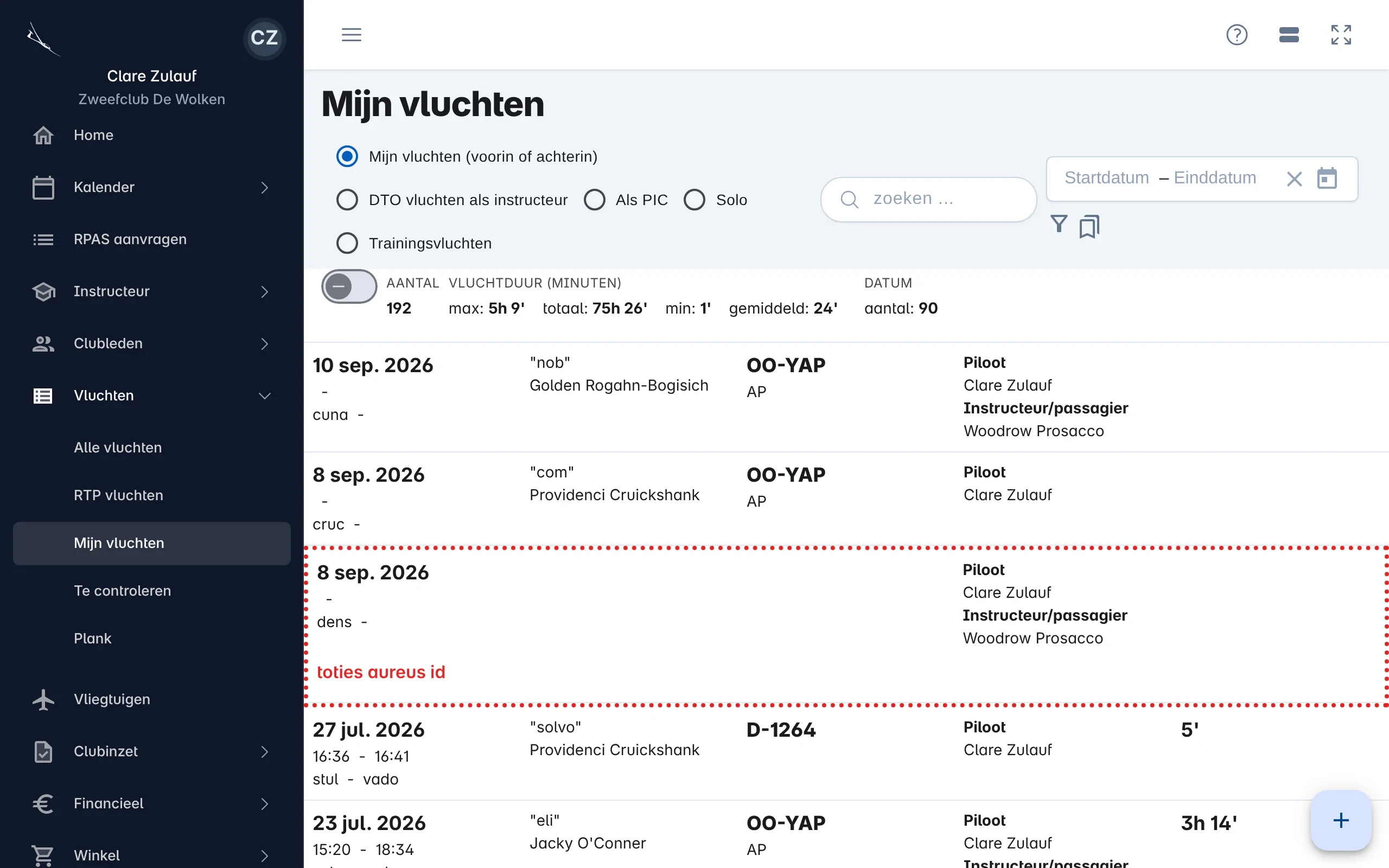Viewport: 1389px width, 868px height.
Task: Expand the Financieel menu chevron
Action: point(265,805)
